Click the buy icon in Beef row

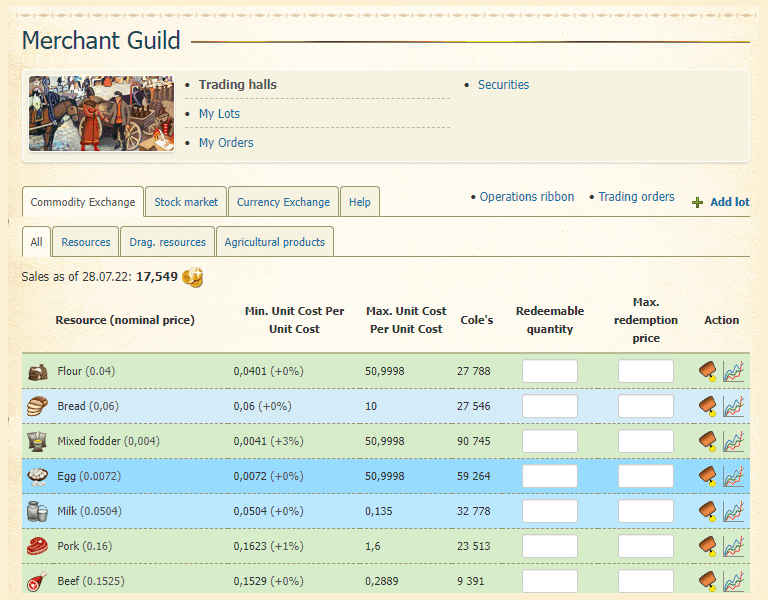click(707, 581)
